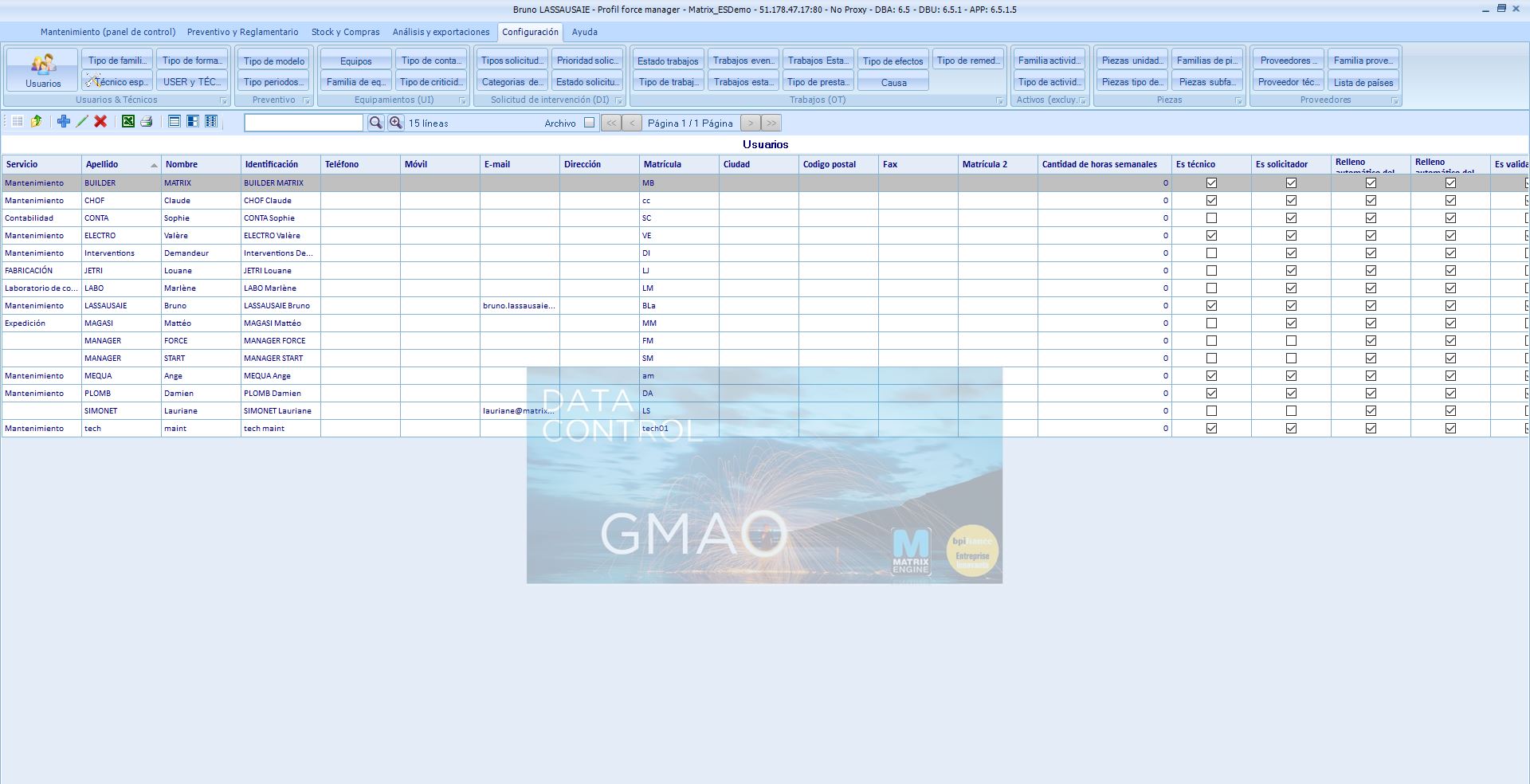Go to the first page of results

pyautogui.click(x=611, y=123)
